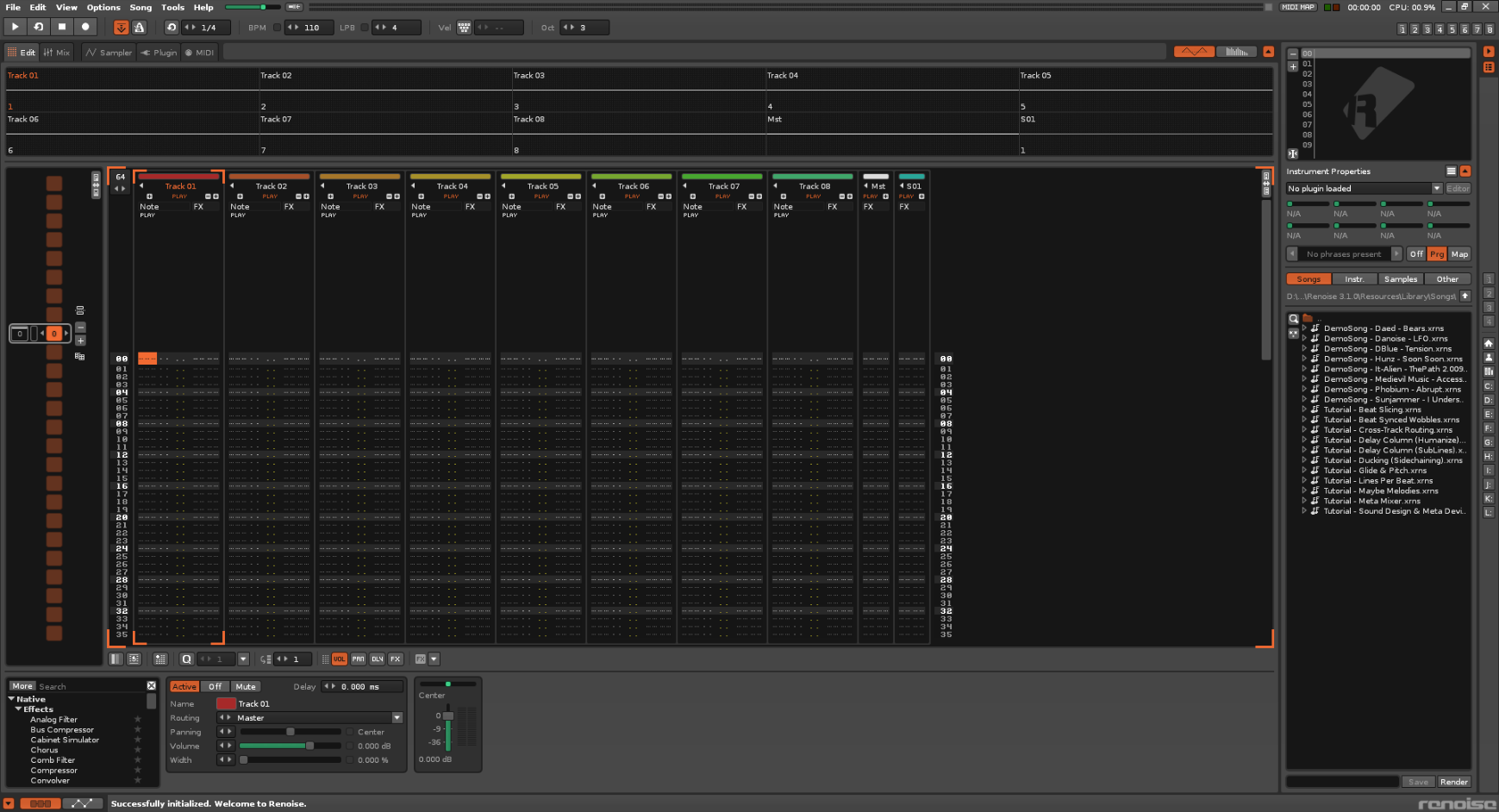Screen dimensions: 1499x812
Task: Click the track Volume slider
Action: pyautogui.click(x=277, y=746)
